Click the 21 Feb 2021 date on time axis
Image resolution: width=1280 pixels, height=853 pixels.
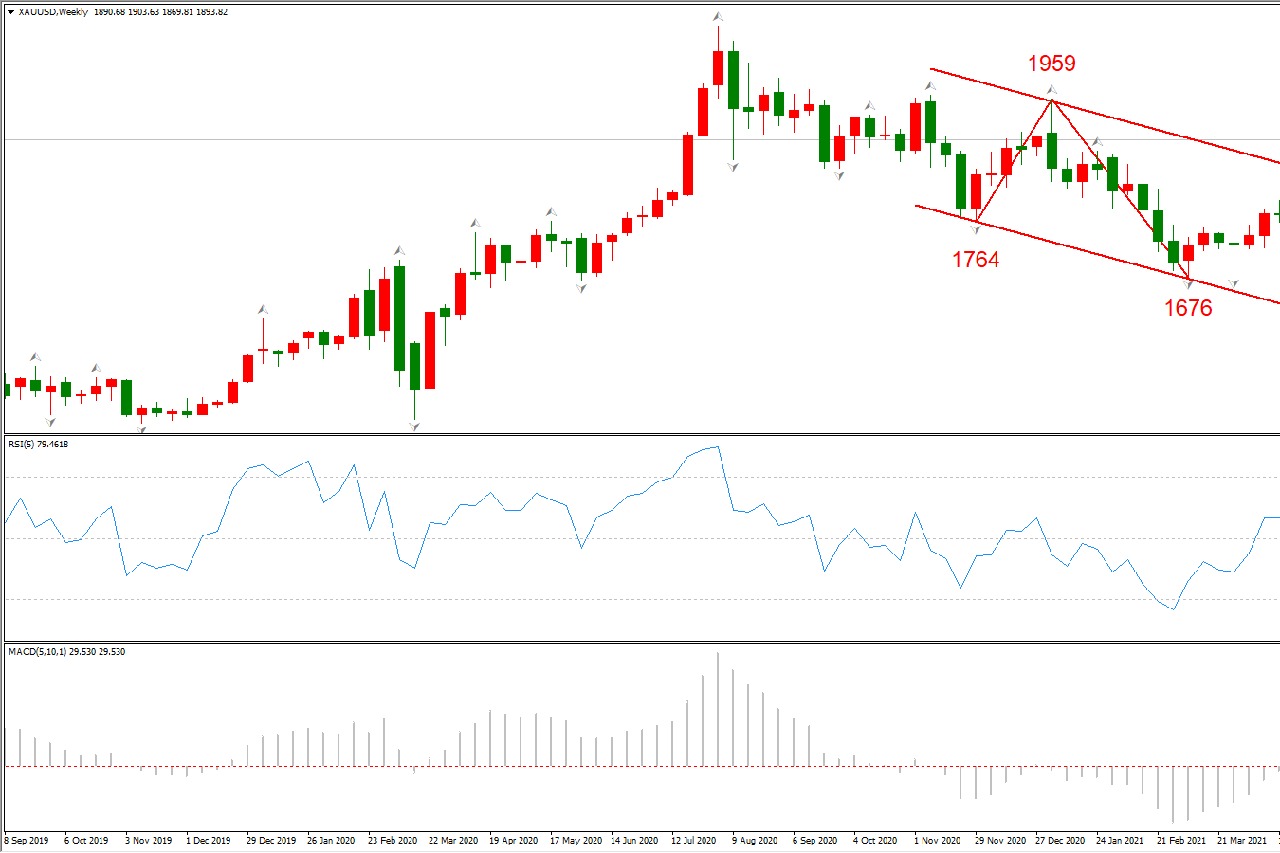click(1183, 841)
